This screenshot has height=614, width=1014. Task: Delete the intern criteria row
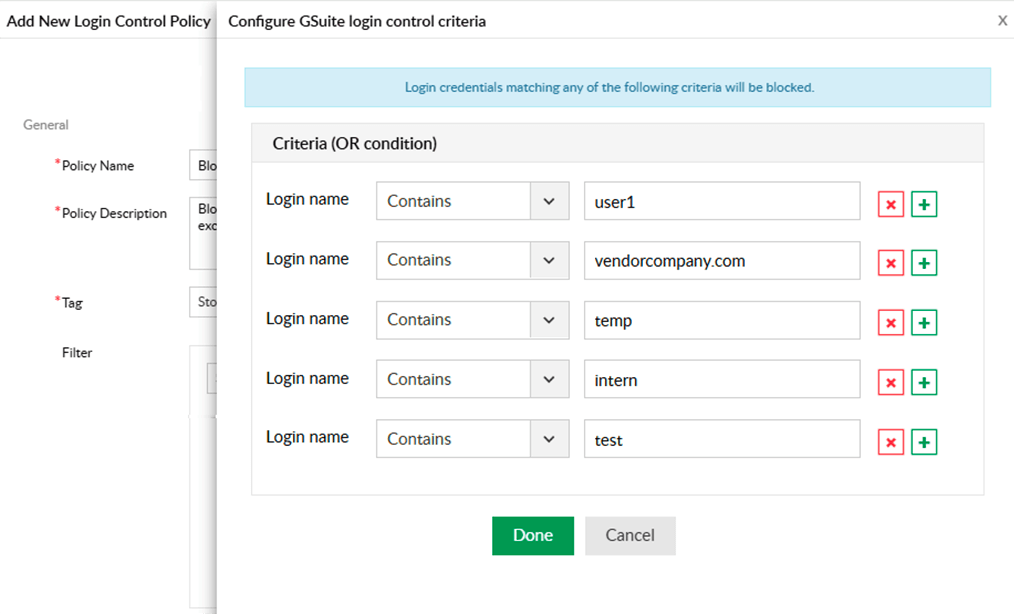(890, 382)
